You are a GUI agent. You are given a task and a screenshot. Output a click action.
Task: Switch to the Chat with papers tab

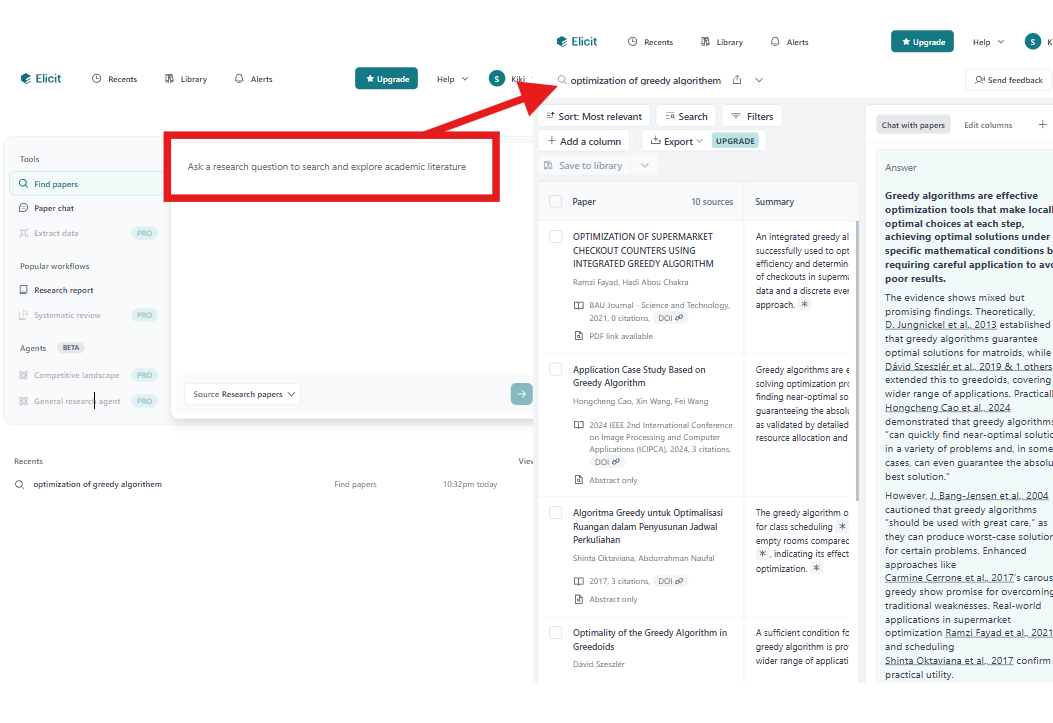coord(912,124)
